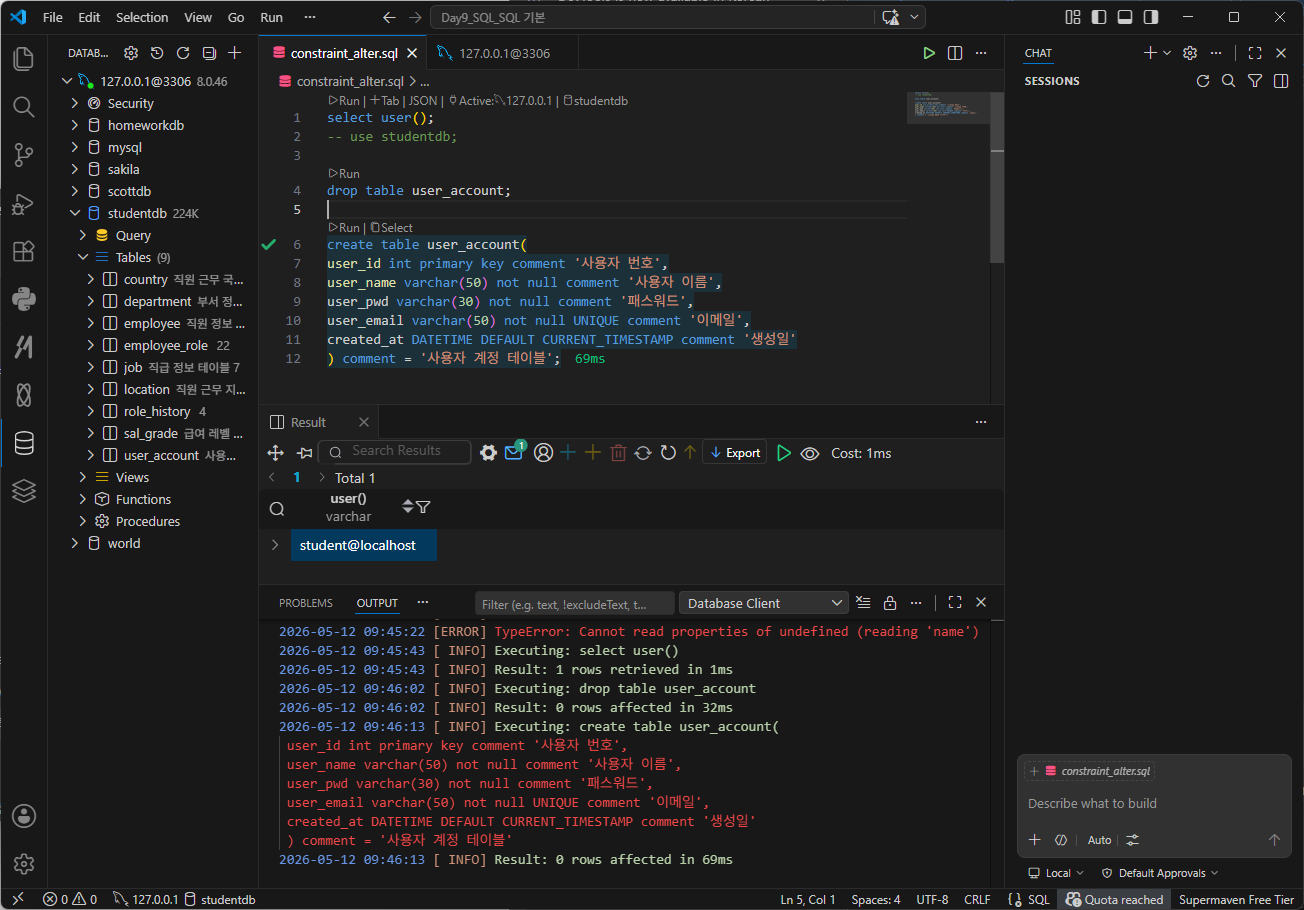Open the Accounts icon in the activity bar
Image resolution: width=1304 pixels, height=910 pixels.
(x=24, y=816)
